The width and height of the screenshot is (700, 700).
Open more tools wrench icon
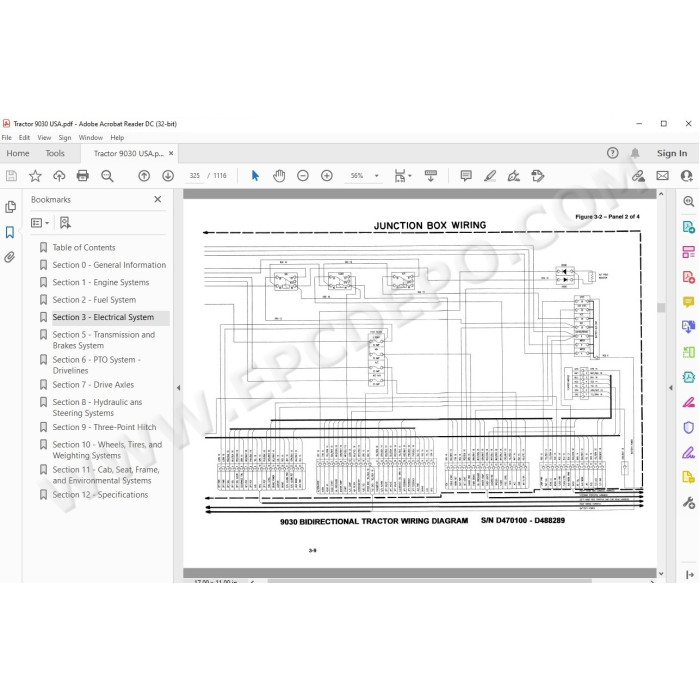click(x=688, y=503)
